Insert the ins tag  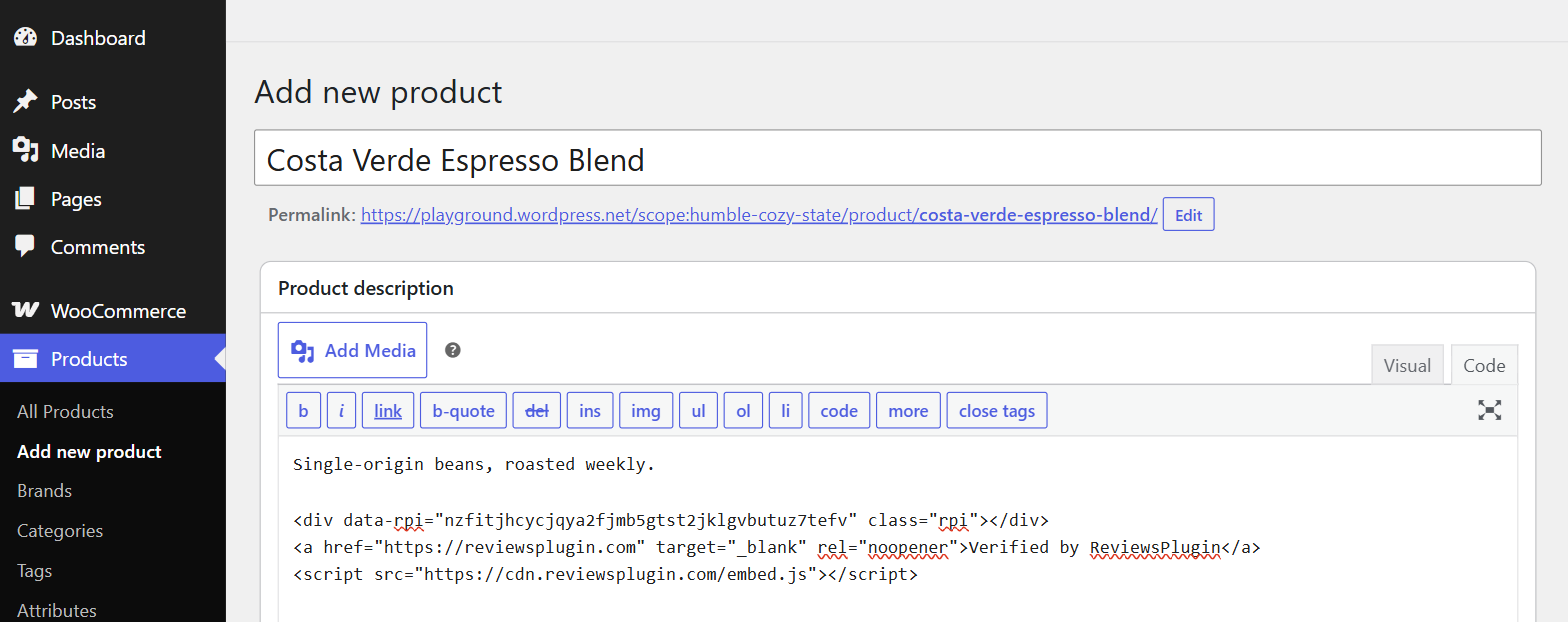click(x=590, y=410)
